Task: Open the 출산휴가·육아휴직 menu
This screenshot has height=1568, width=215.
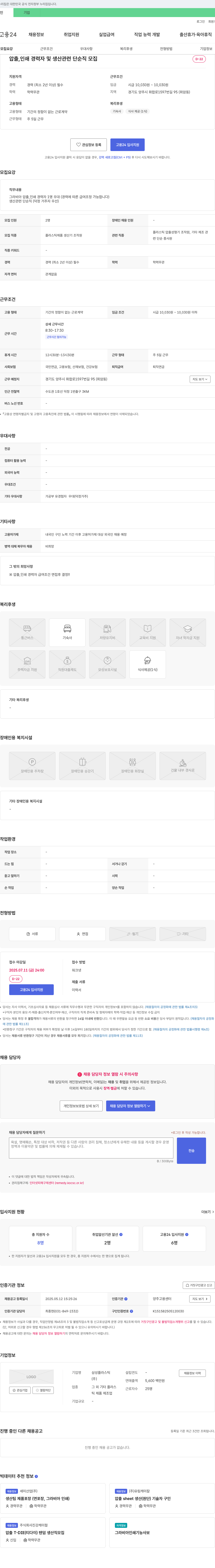Action: [x=196, y=35]
